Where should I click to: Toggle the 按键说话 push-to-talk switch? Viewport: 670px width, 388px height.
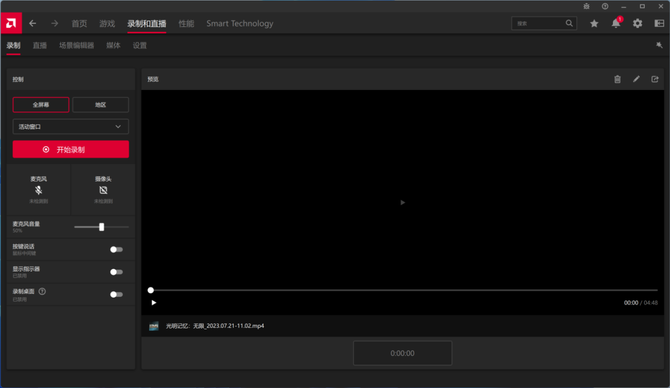116,250
